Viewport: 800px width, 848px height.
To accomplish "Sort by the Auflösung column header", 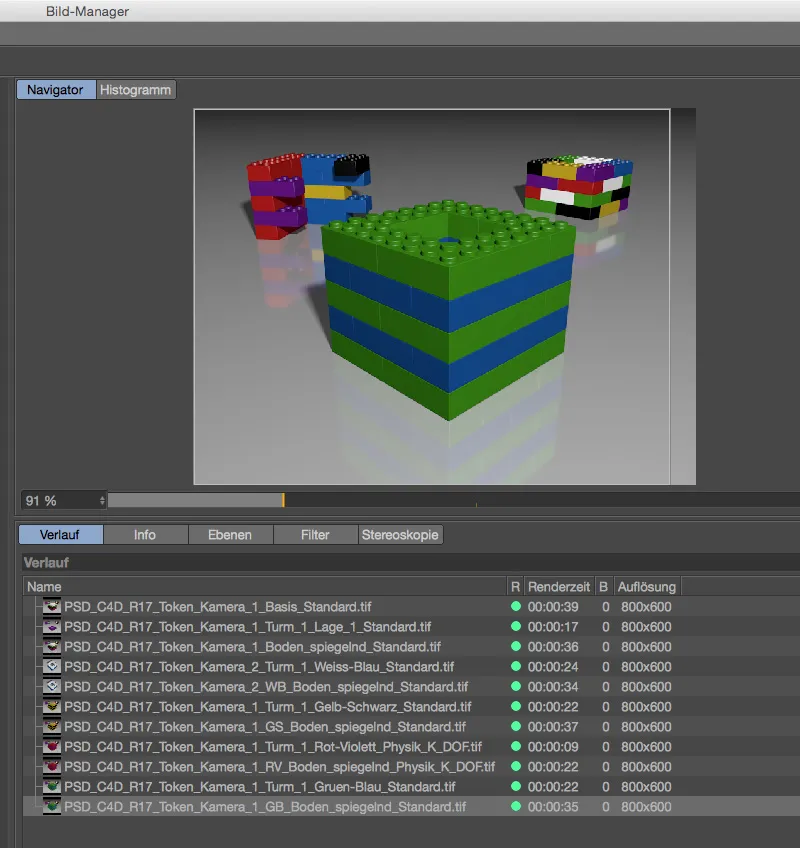I will (x=647, y=587).
